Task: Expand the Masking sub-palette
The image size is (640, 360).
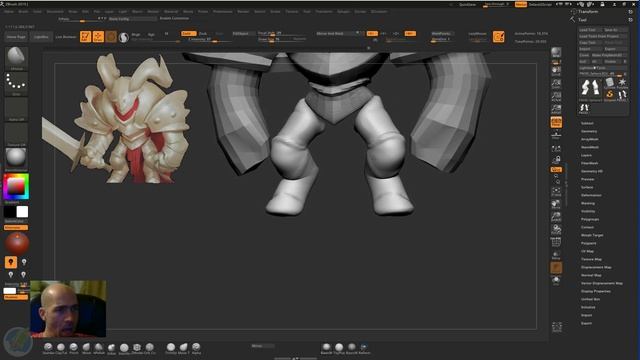Action: (x=588, y=203)
